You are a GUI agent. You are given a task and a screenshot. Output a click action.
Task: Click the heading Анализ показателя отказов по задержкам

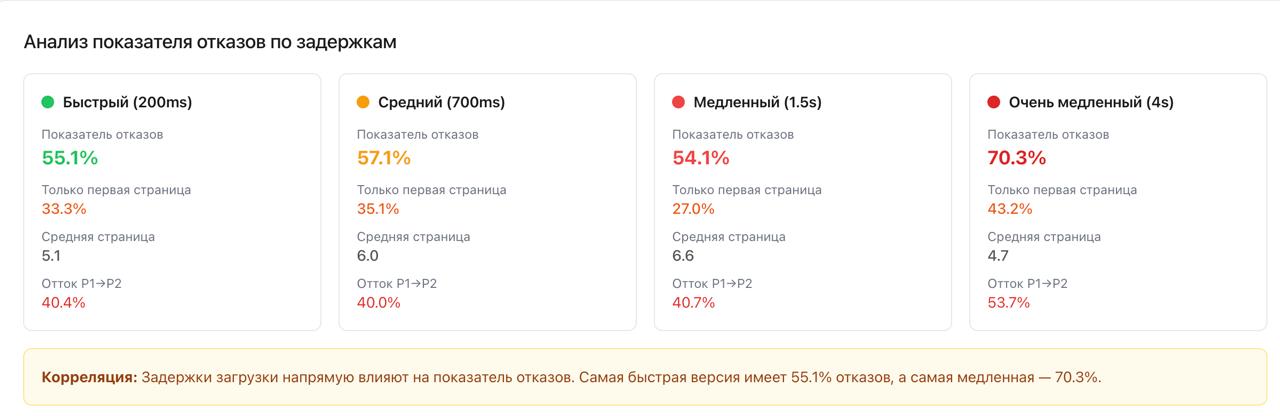210,42
